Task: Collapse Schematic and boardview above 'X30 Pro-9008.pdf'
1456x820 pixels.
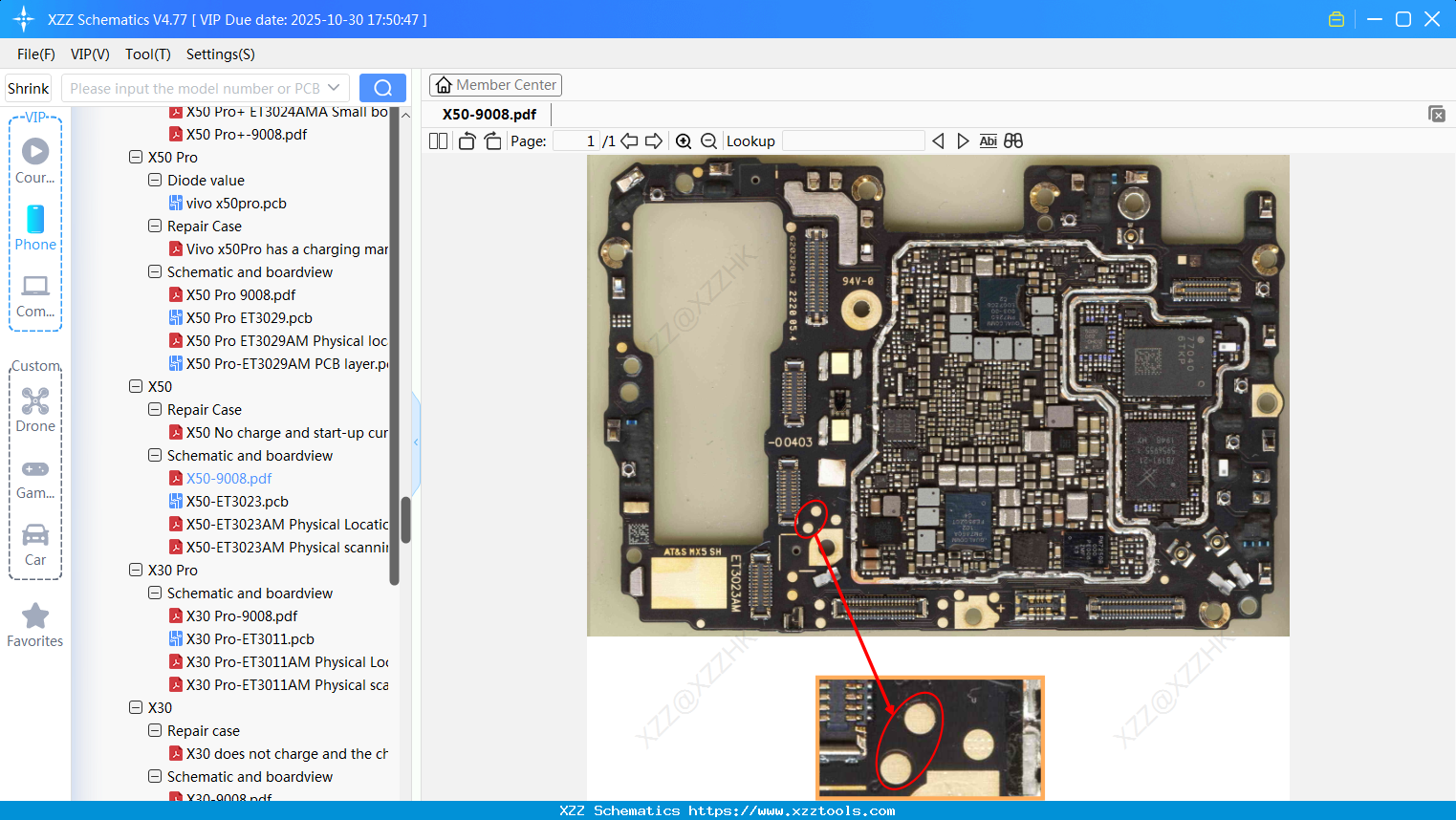Action: 155,593
